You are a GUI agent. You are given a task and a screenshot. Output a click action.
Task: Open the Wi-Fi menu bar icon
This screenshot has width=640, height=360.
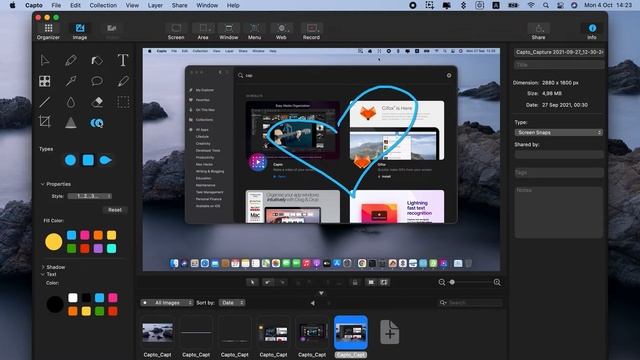point(531,5)
